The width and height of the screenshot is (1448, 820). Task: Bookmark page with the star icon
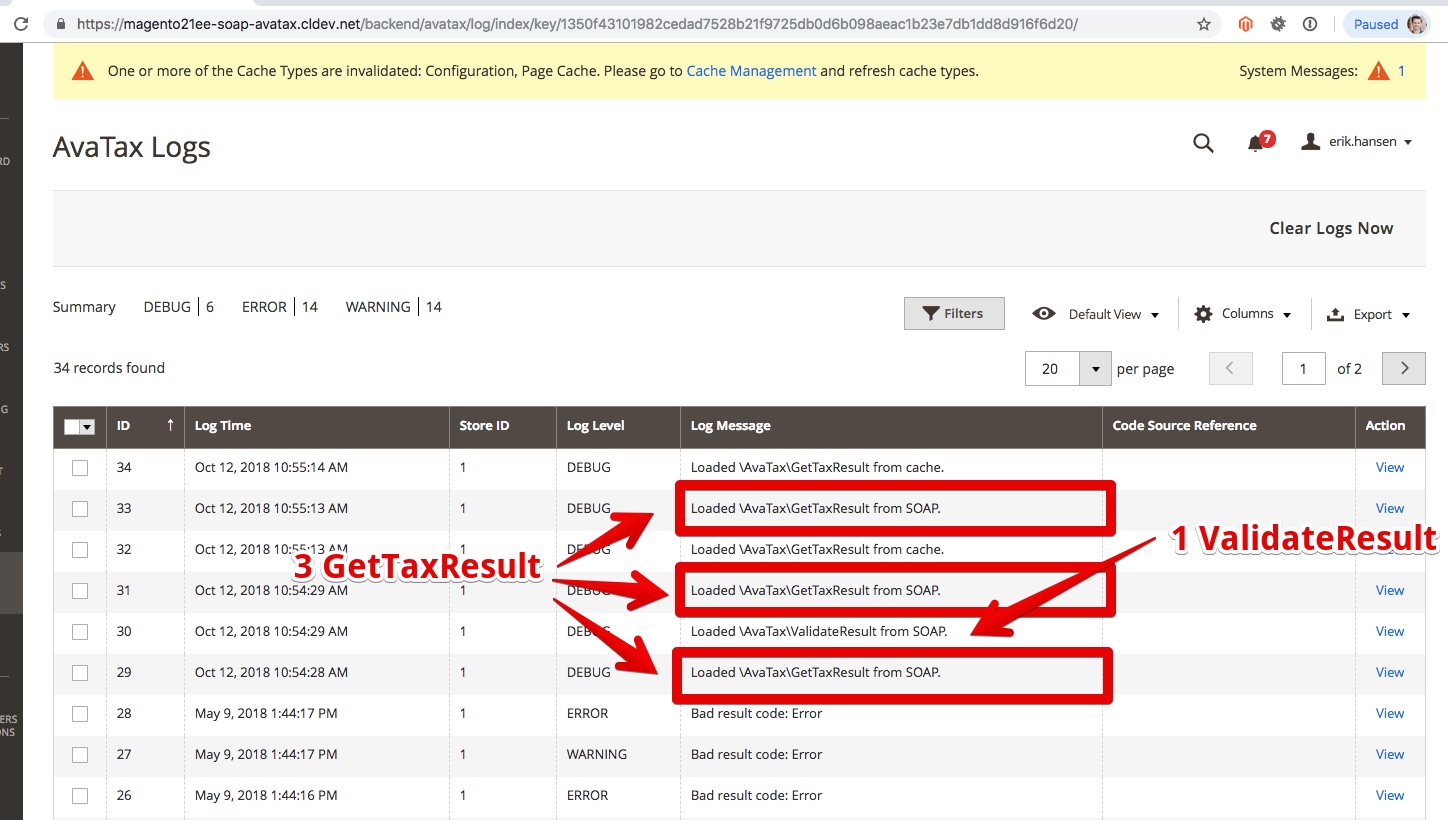[1204, 24]
